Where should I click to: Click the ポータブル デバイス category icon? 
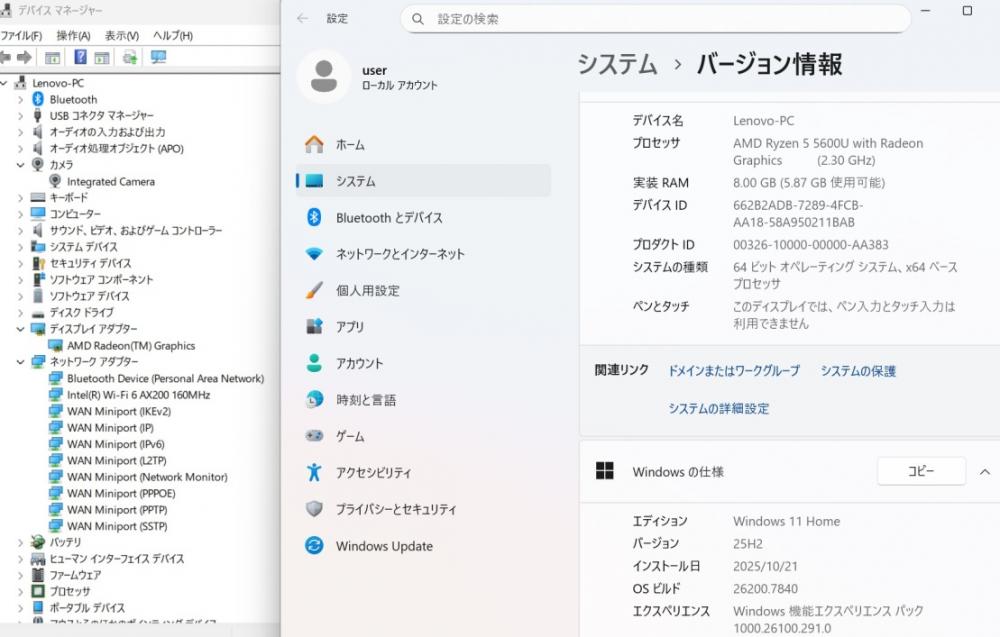click(38, 608)
